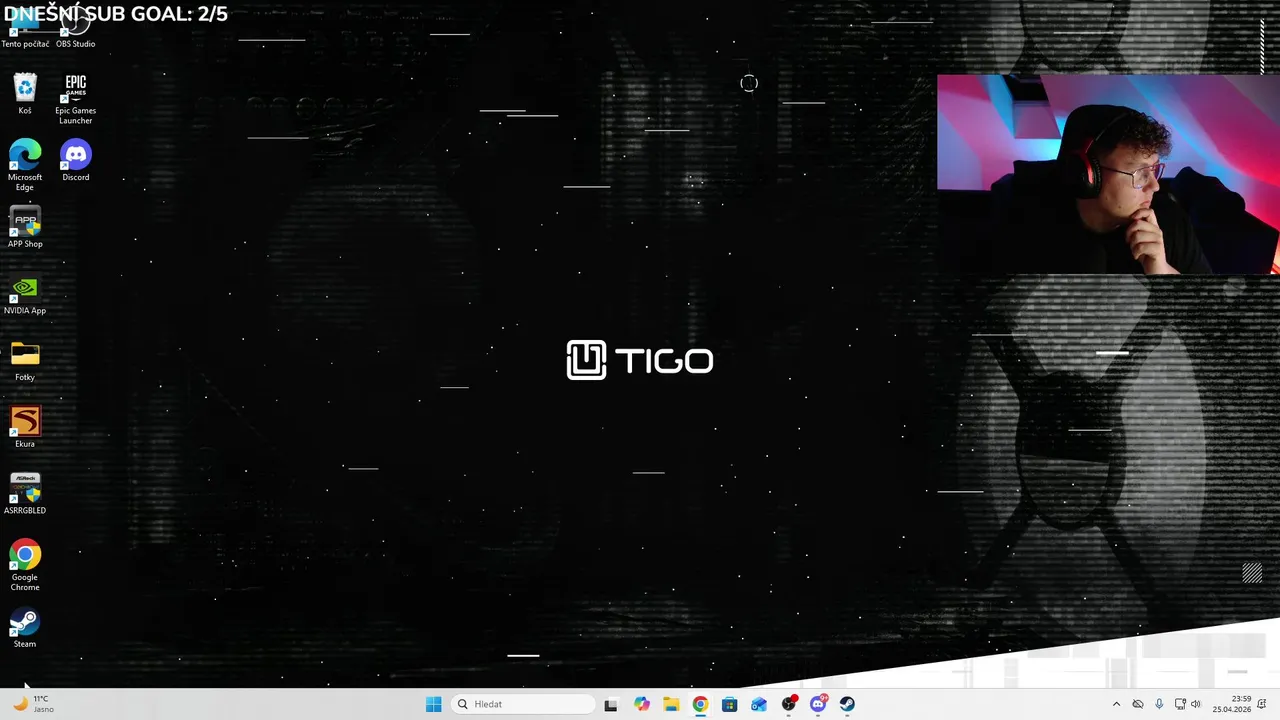Select the Discord desktop shortcut
Screen dimensions: 1280x720
coord(76,160)
